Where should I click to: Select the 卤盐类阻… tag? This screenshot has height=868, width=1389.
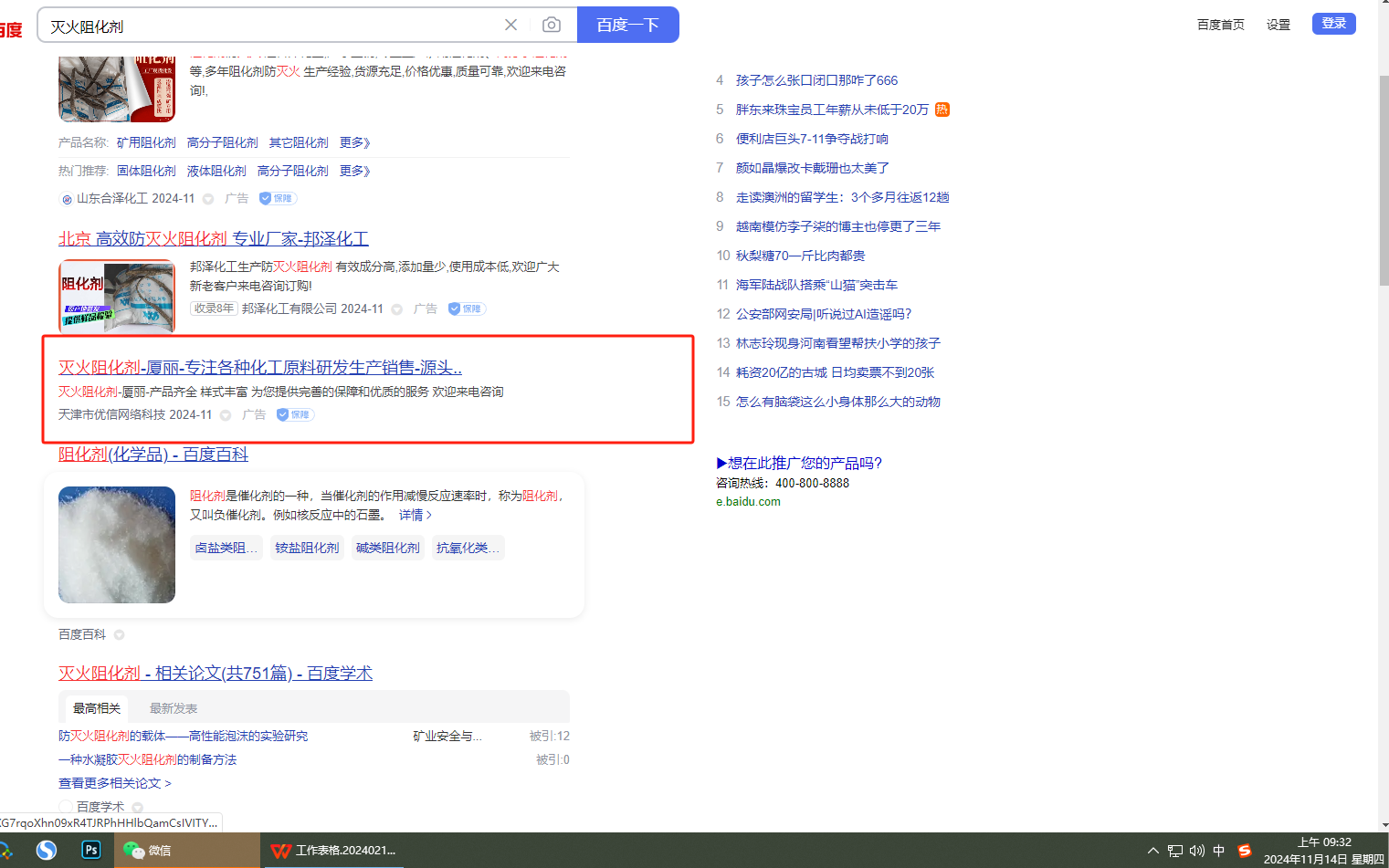(x=226, y=548)
